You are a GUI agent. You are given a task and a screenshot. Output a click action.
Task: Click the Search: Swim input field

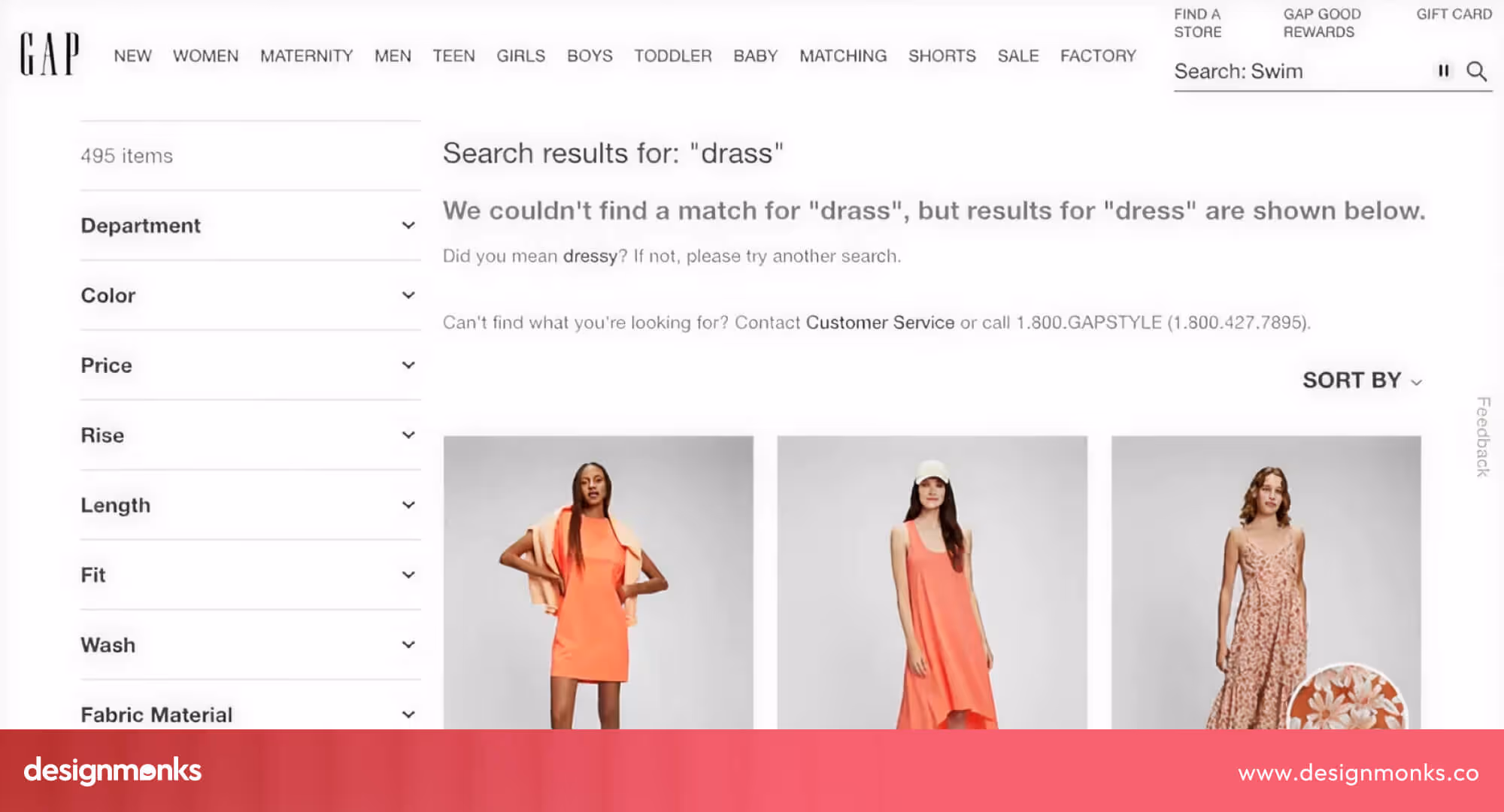[x=1301, y=71]
